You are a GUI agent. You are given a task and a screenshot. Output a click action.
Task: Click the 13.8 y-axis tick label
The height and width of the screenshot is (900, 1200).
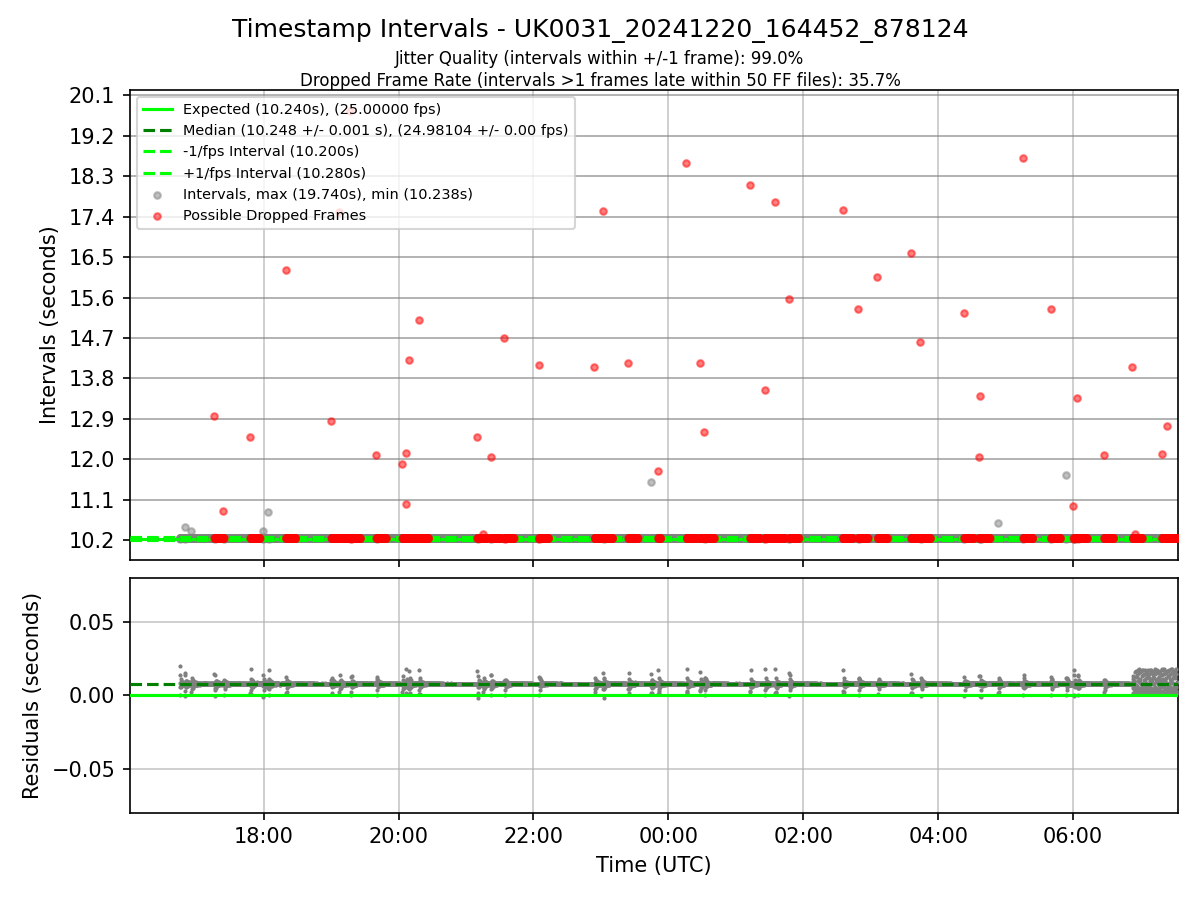91,378
